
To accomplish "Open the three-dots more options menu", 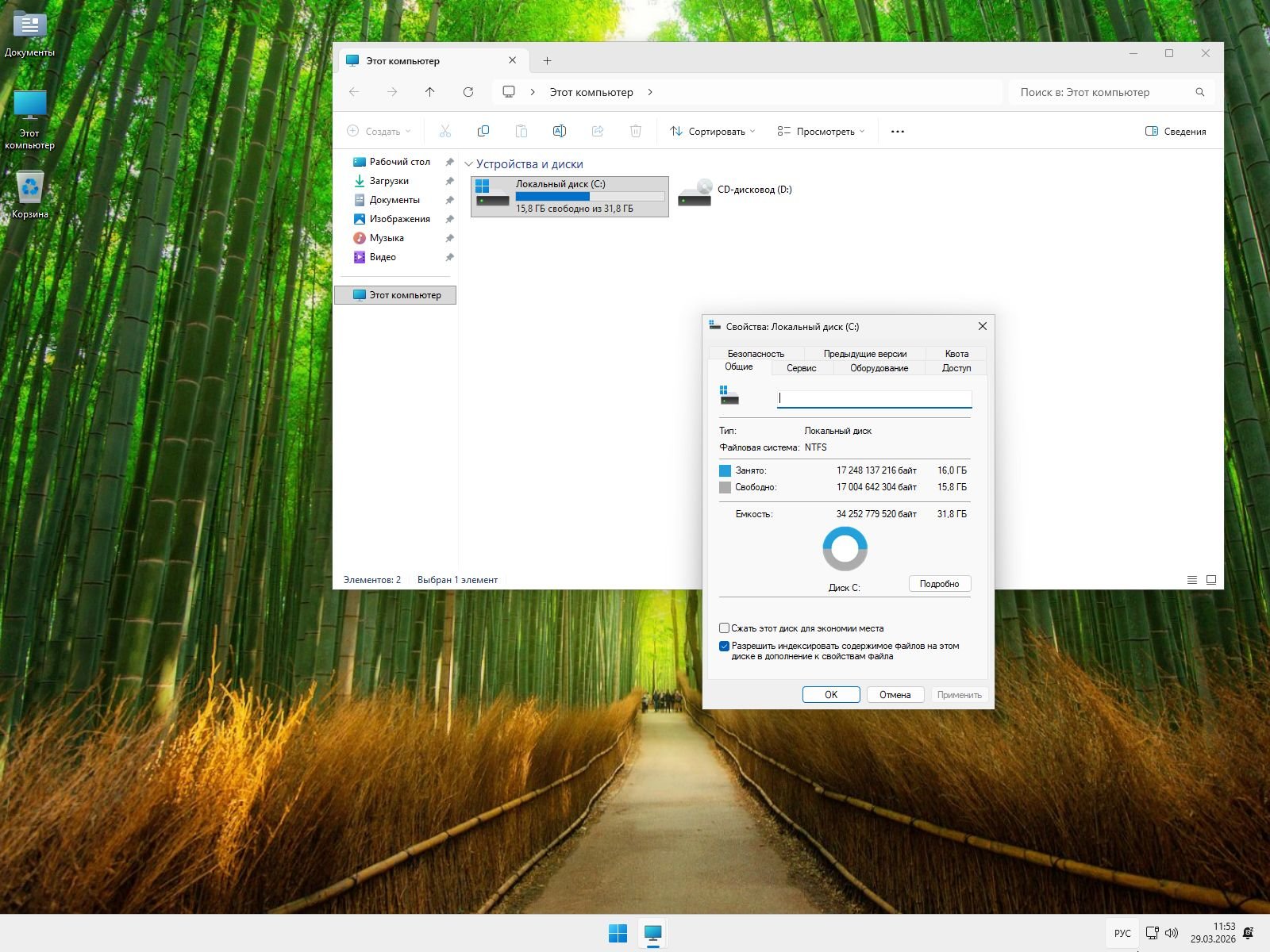I will coord(898,132).
